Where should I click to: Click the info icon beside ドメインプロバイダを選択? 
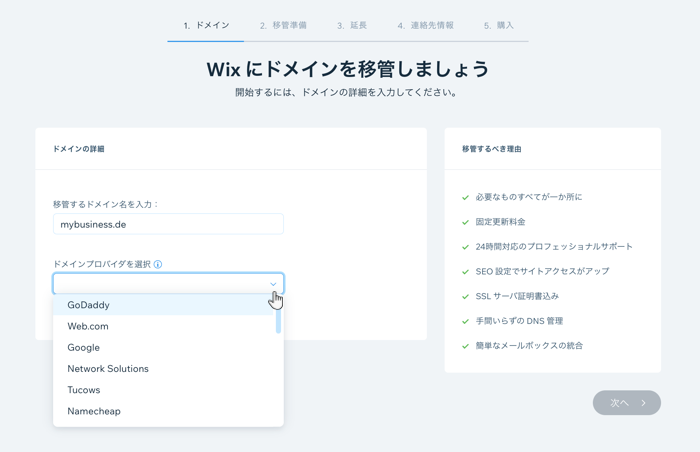tap(158, 264)
